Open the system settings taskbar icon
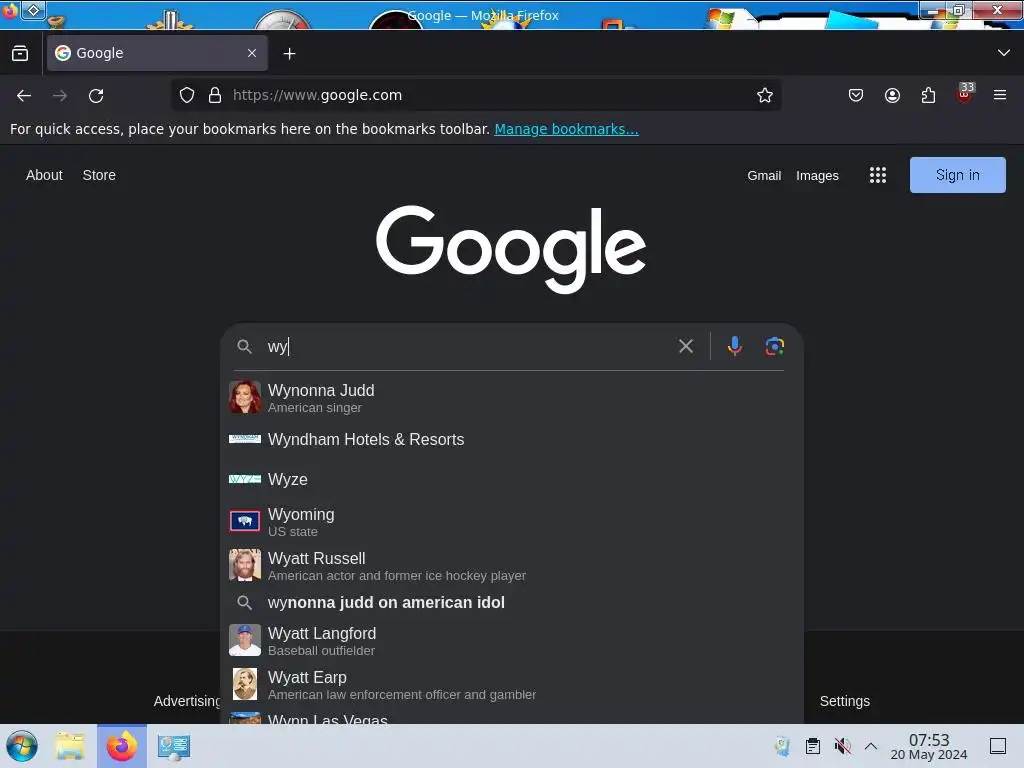1024x768 pixels. click(174, 746)
